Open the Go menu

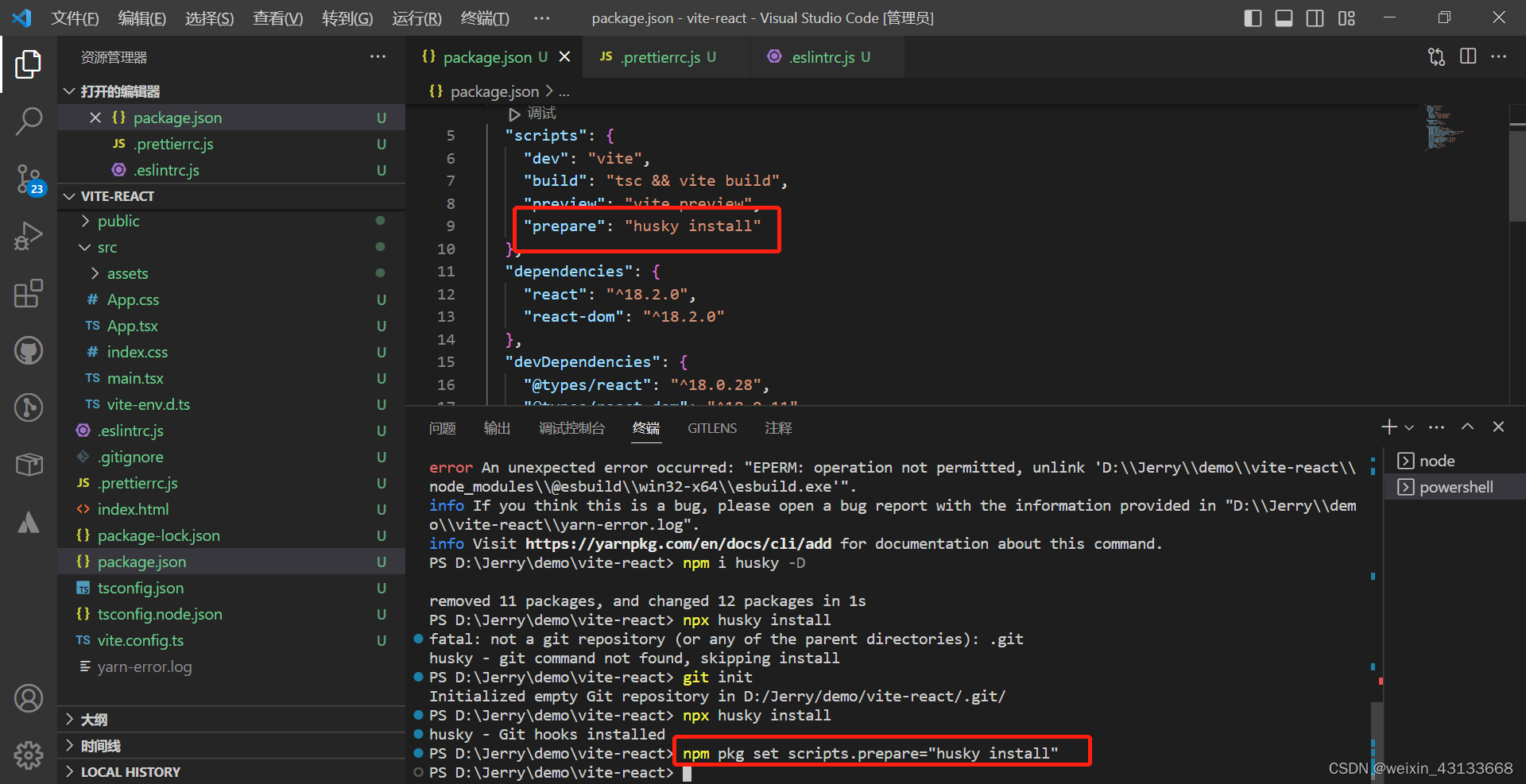(347, 18)
